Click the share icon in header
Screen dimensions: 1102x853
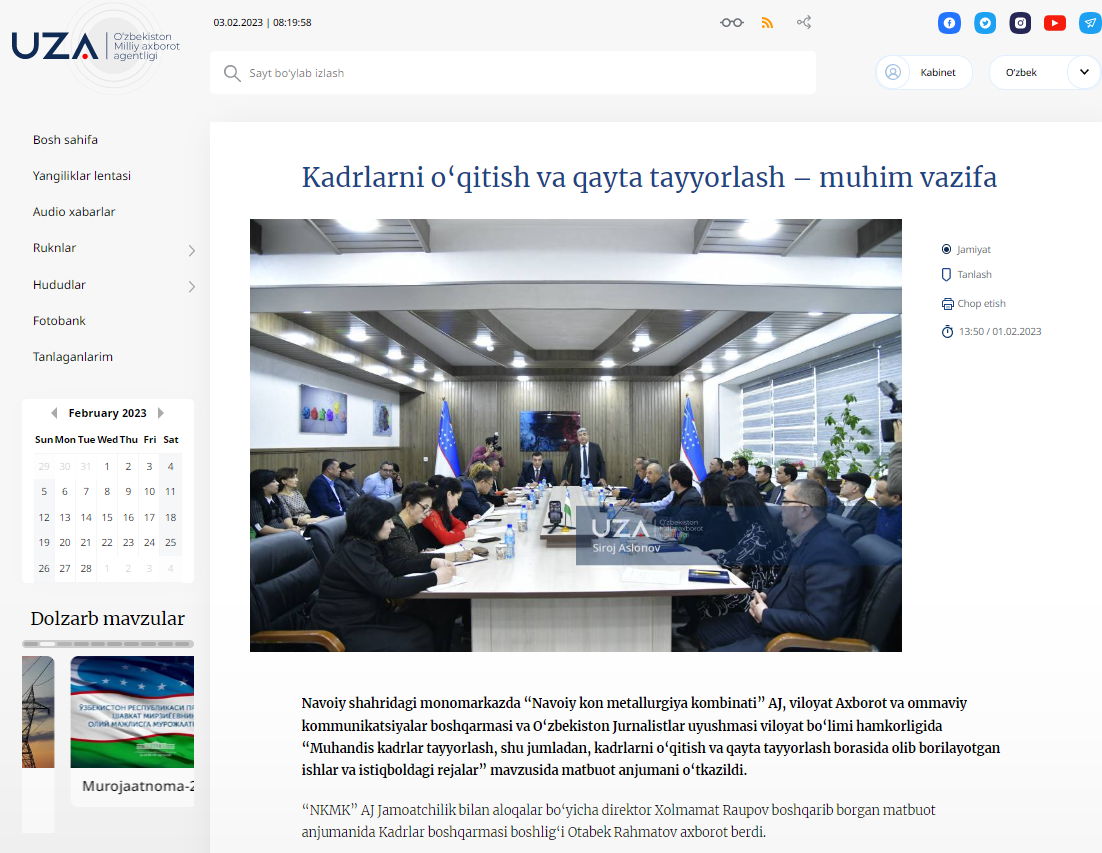803,23
